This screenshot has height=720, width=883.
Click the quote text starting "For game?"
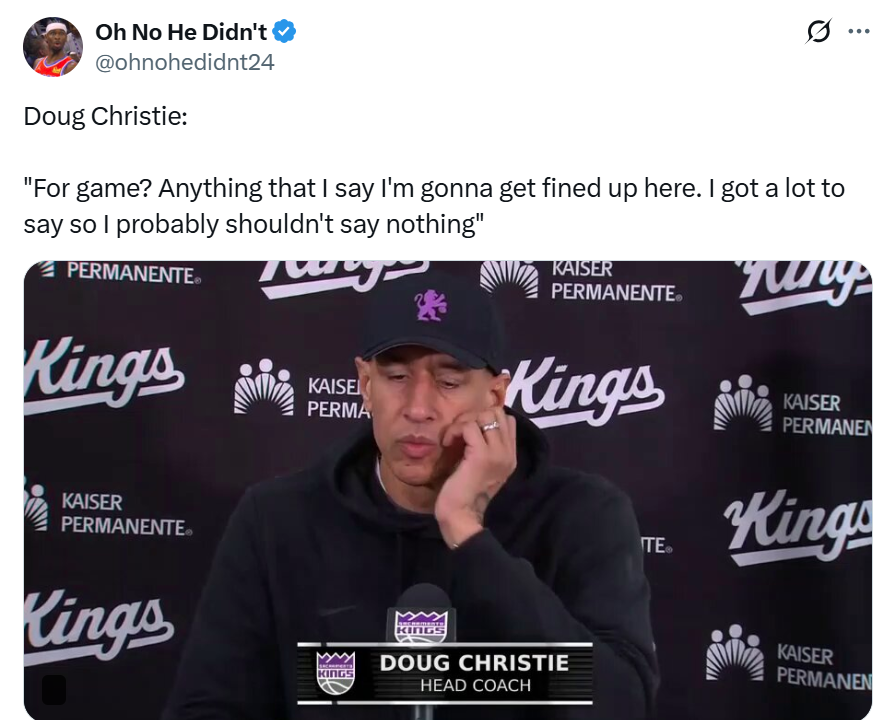click(x=434, y=205)
